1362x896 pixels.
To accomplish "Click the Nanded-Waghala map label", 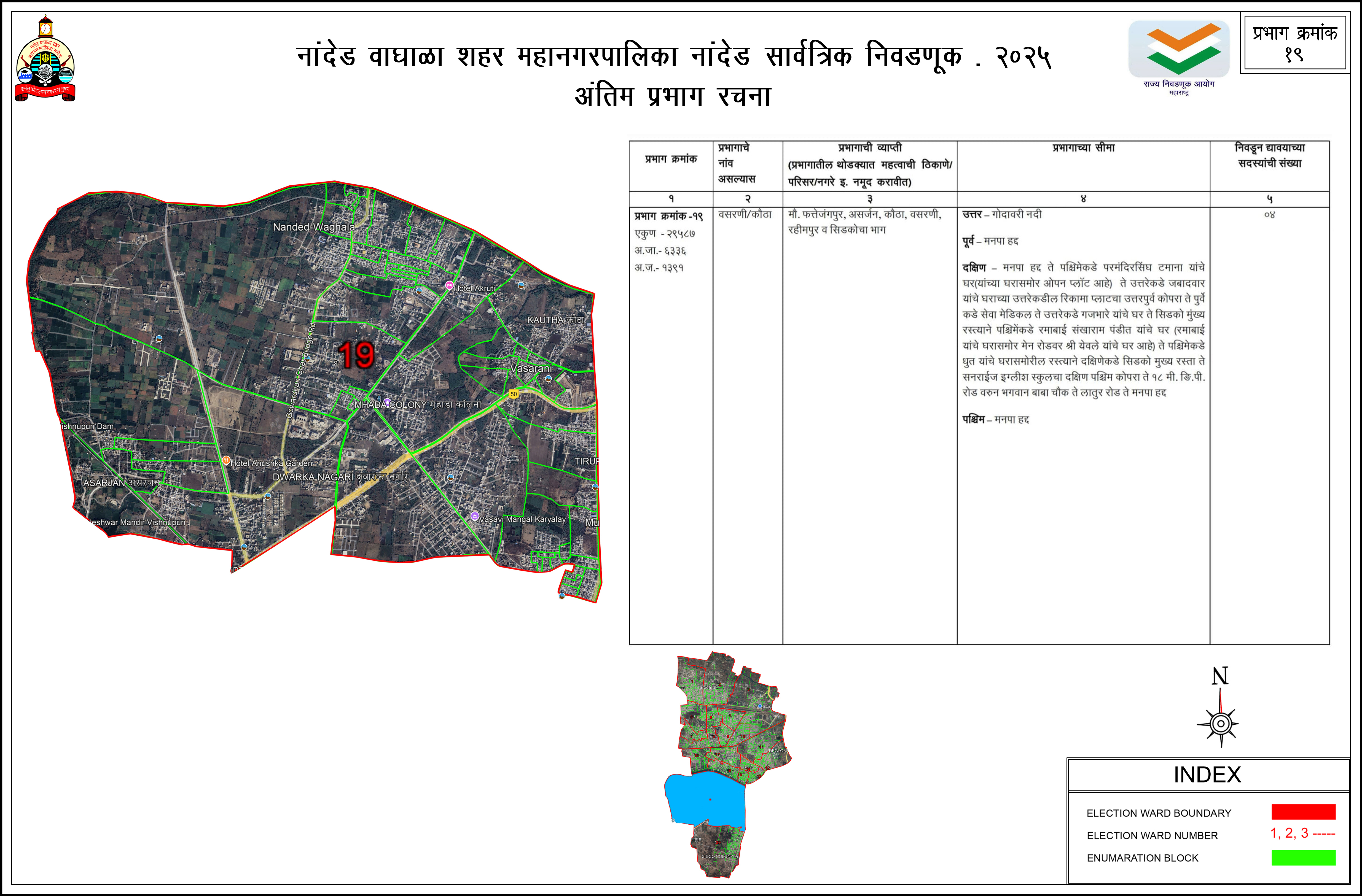I will pyautogui.click(x=314, y=227).
